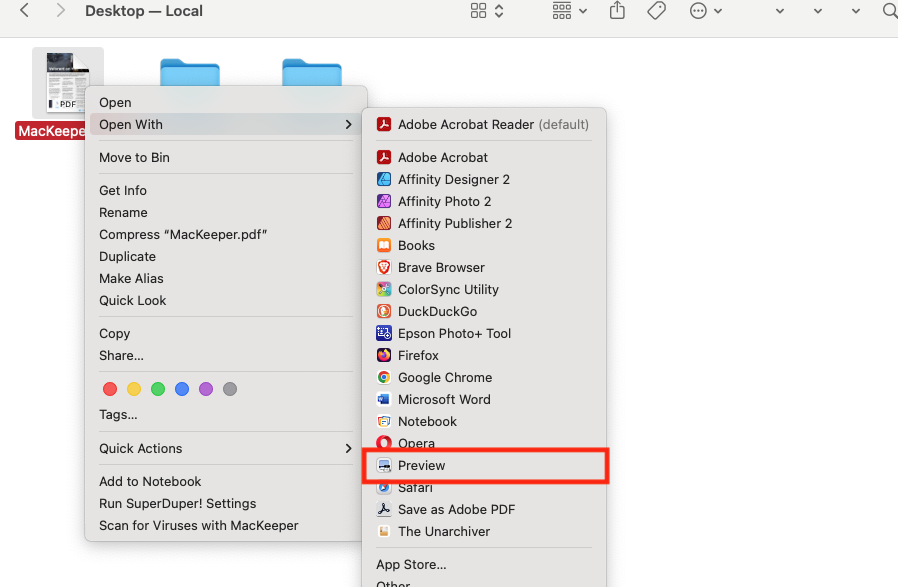This screenshot has height=587, width=898.
Task: Open the More options ellipsis icon
Action: [x=697, y=11]
